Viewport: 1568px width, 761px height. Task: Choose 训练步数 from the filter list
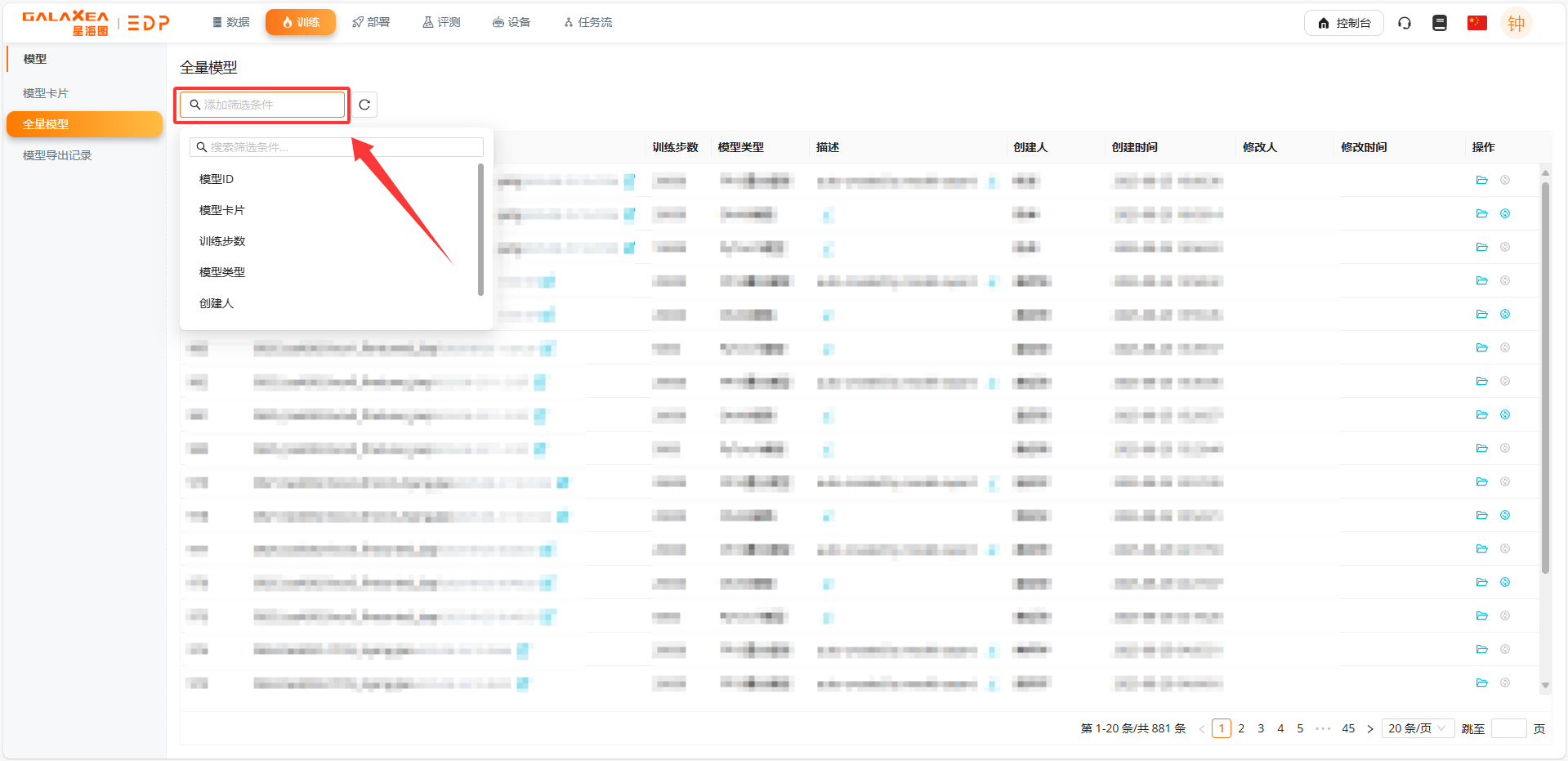[222, 241]
